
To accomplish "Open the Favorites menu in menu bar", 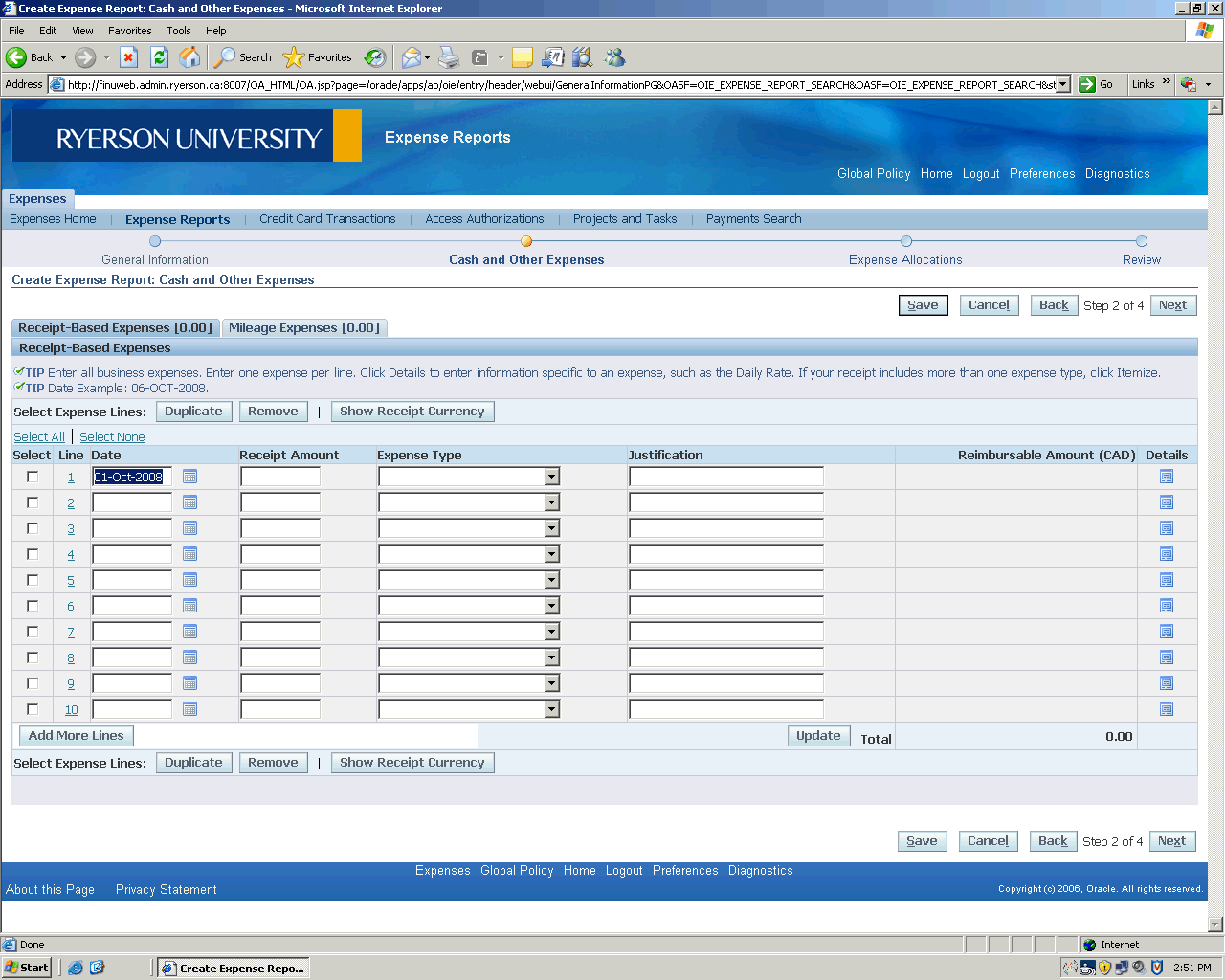I will [x=129, y=31].
